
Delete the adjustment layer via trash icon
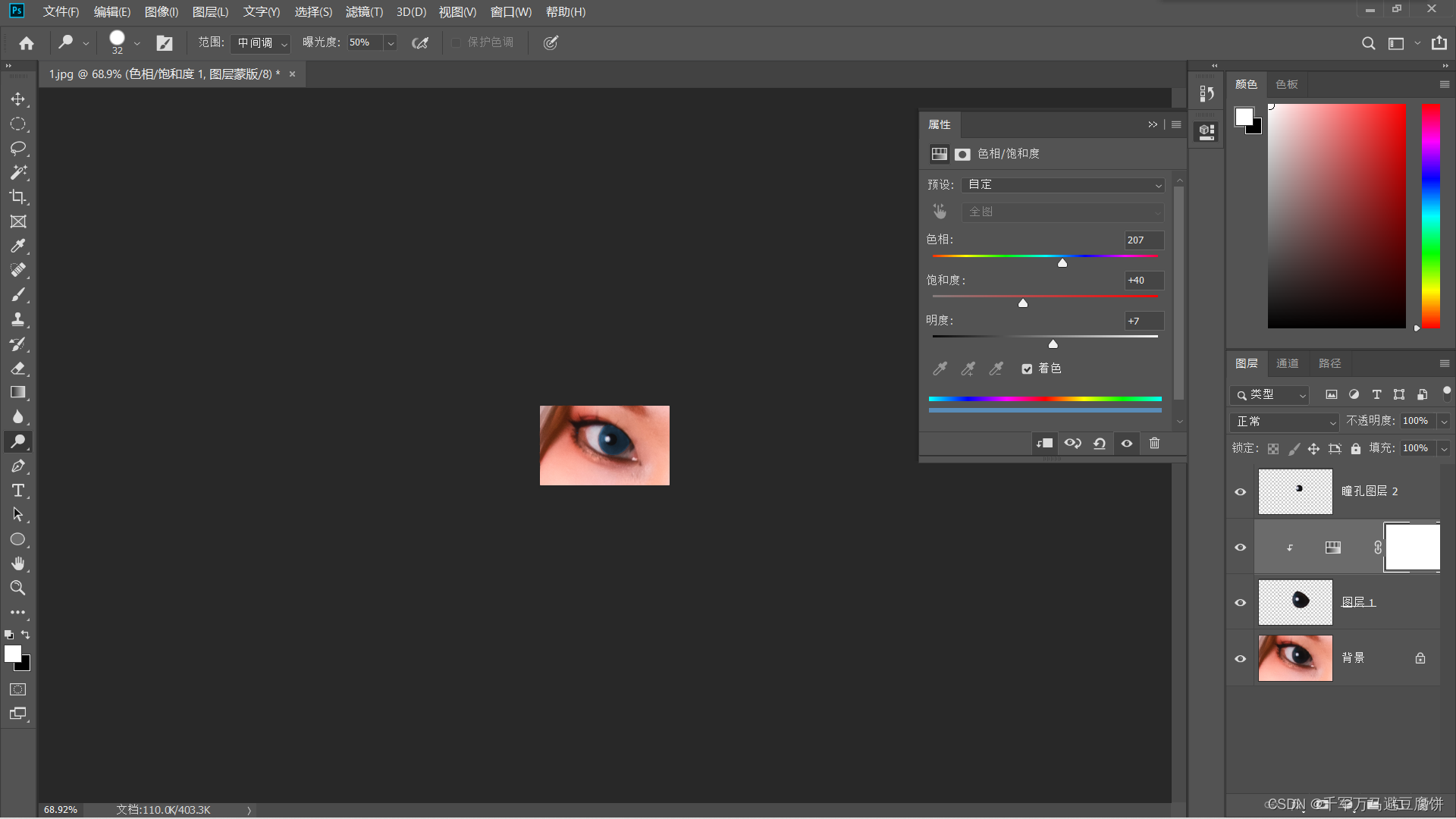tap(1154, 444)
